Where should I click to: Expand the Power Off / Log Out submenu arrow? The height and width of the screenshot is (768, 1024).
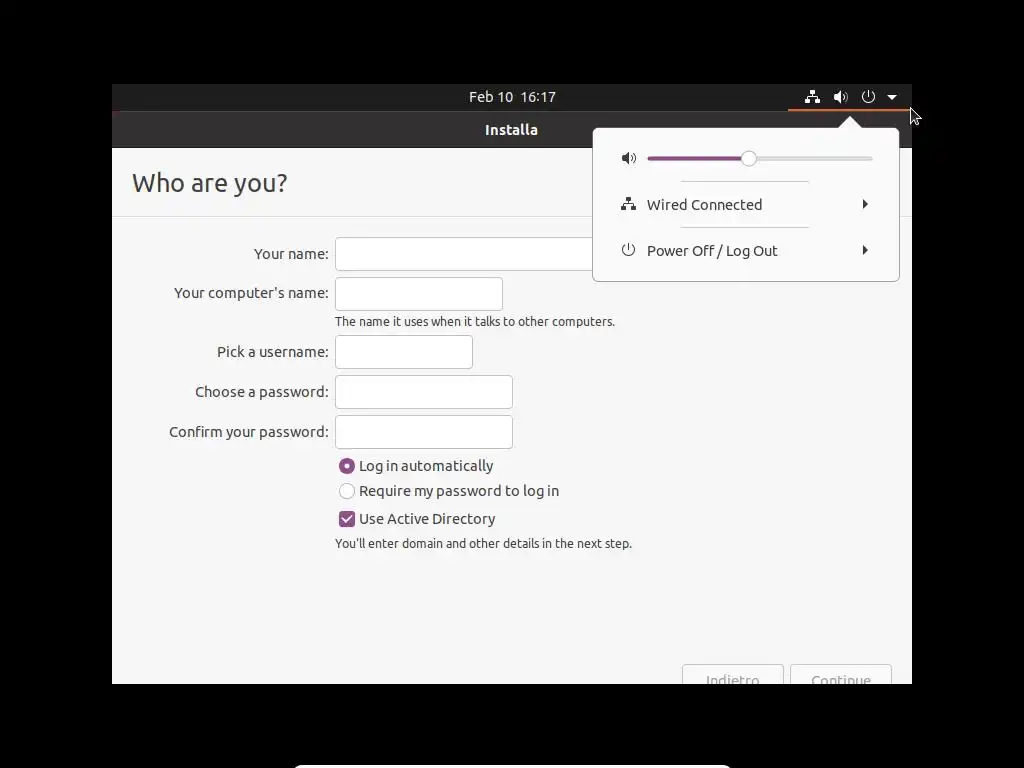865,250
